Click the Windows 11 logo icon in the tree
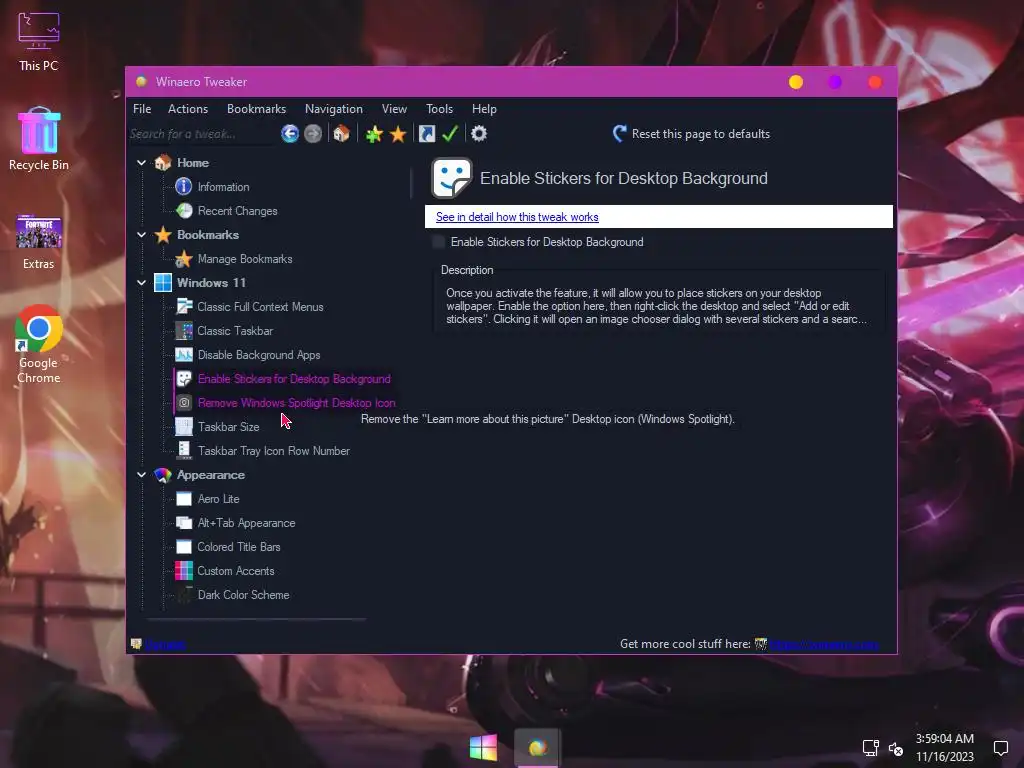This screenshot has height=768, width=1024. click(x=163, y=283)
